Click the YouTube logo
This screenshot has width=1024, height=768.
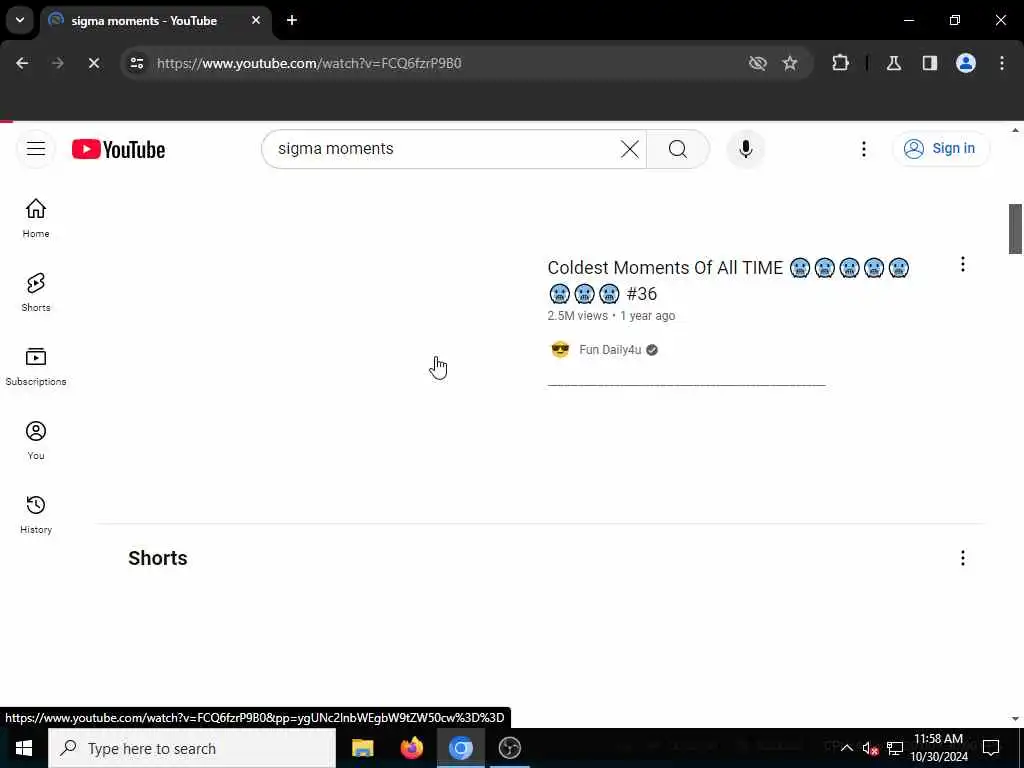pos(118,150)
